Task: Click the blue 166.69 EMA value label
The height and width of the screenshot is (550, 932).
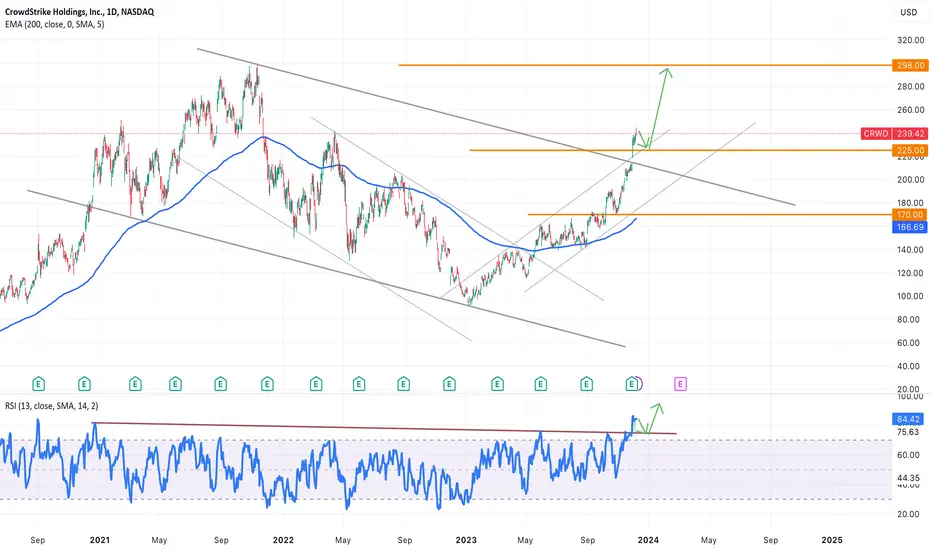Action: (909, 227)
